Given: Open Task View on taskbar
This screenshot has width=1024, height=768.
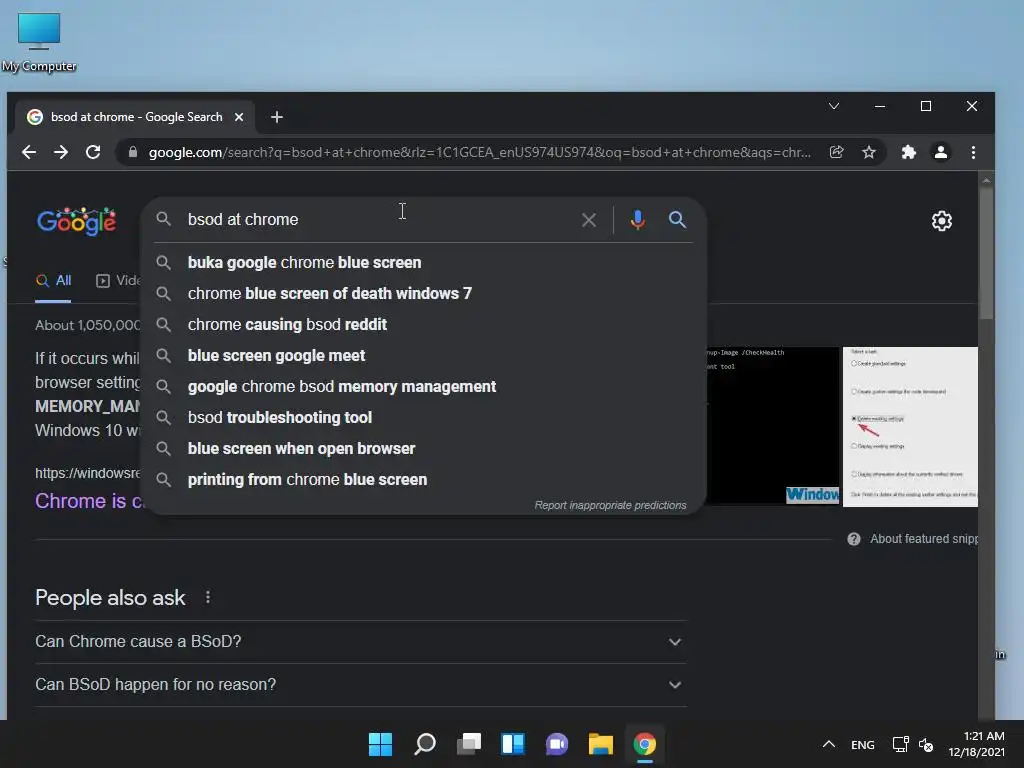Looking at the screenshot, I should [x=468, y=744].
